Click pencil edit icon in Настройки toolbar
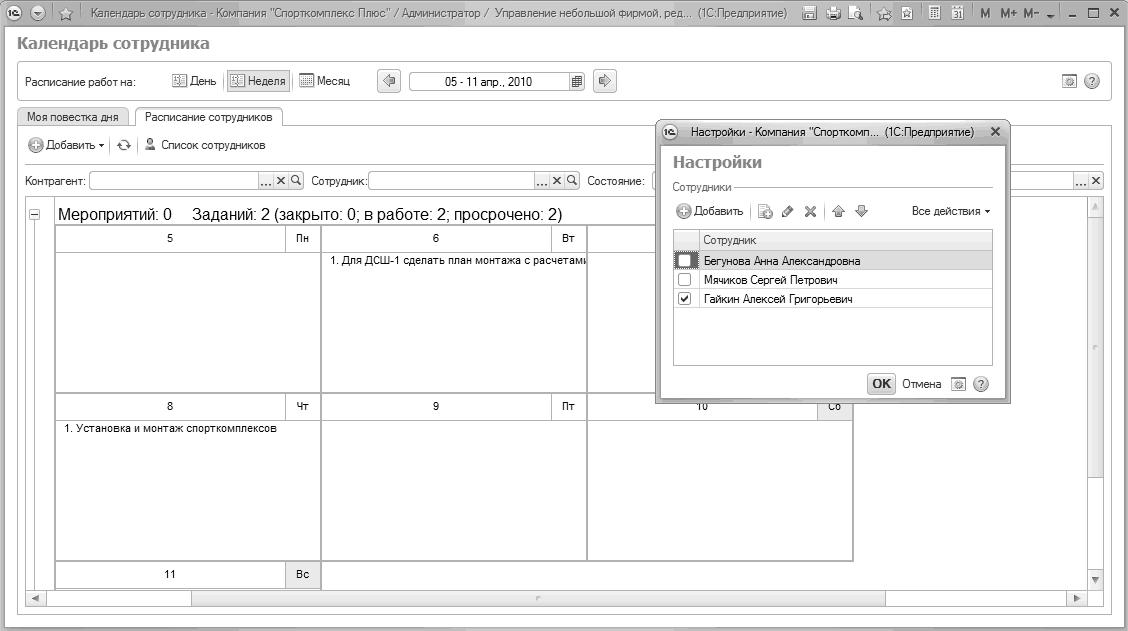 tap(788, 212)
